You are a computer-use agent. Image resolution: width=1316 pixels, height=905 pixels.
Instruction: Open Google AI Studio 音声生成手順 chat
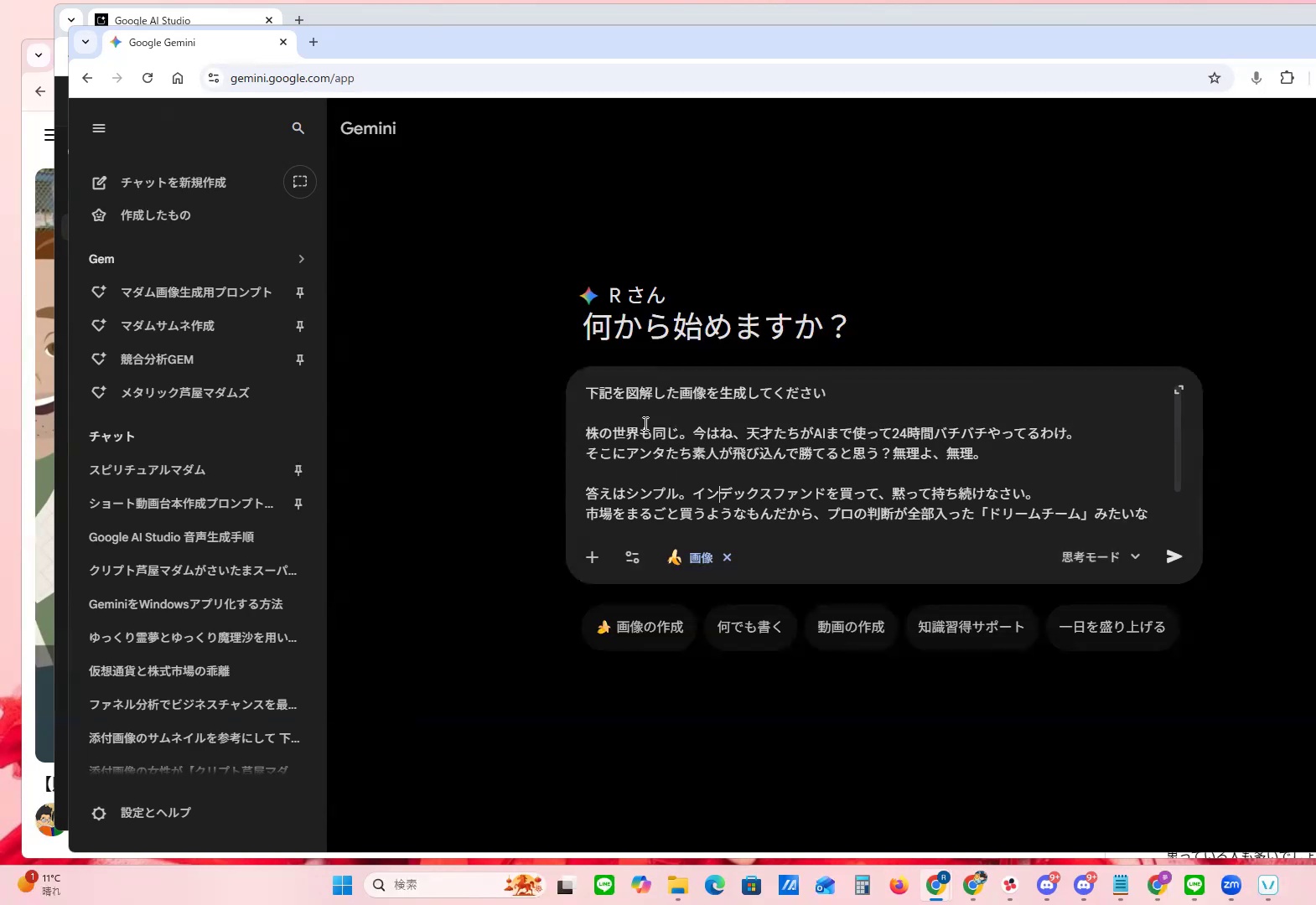coord(172,537)
